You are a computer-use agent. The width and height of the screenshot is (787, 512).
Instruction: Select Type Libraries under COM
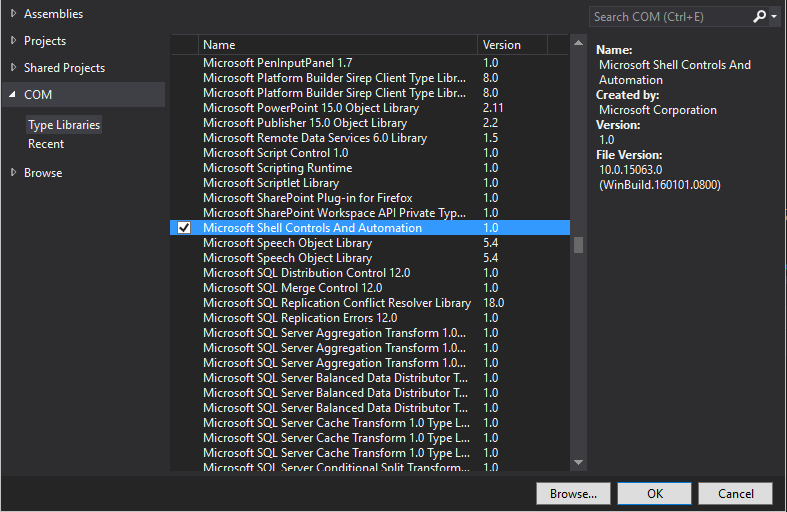[x=64, y=124]
